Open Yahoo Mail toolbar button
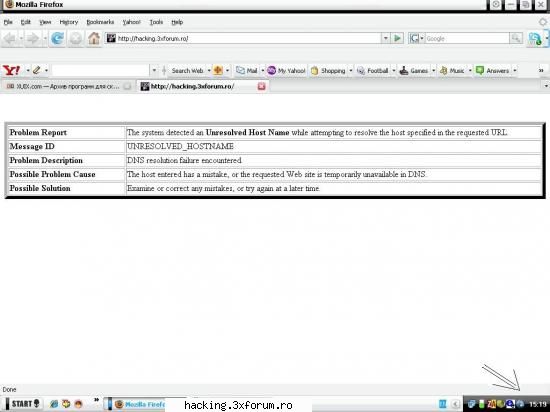 coord(247,70)
